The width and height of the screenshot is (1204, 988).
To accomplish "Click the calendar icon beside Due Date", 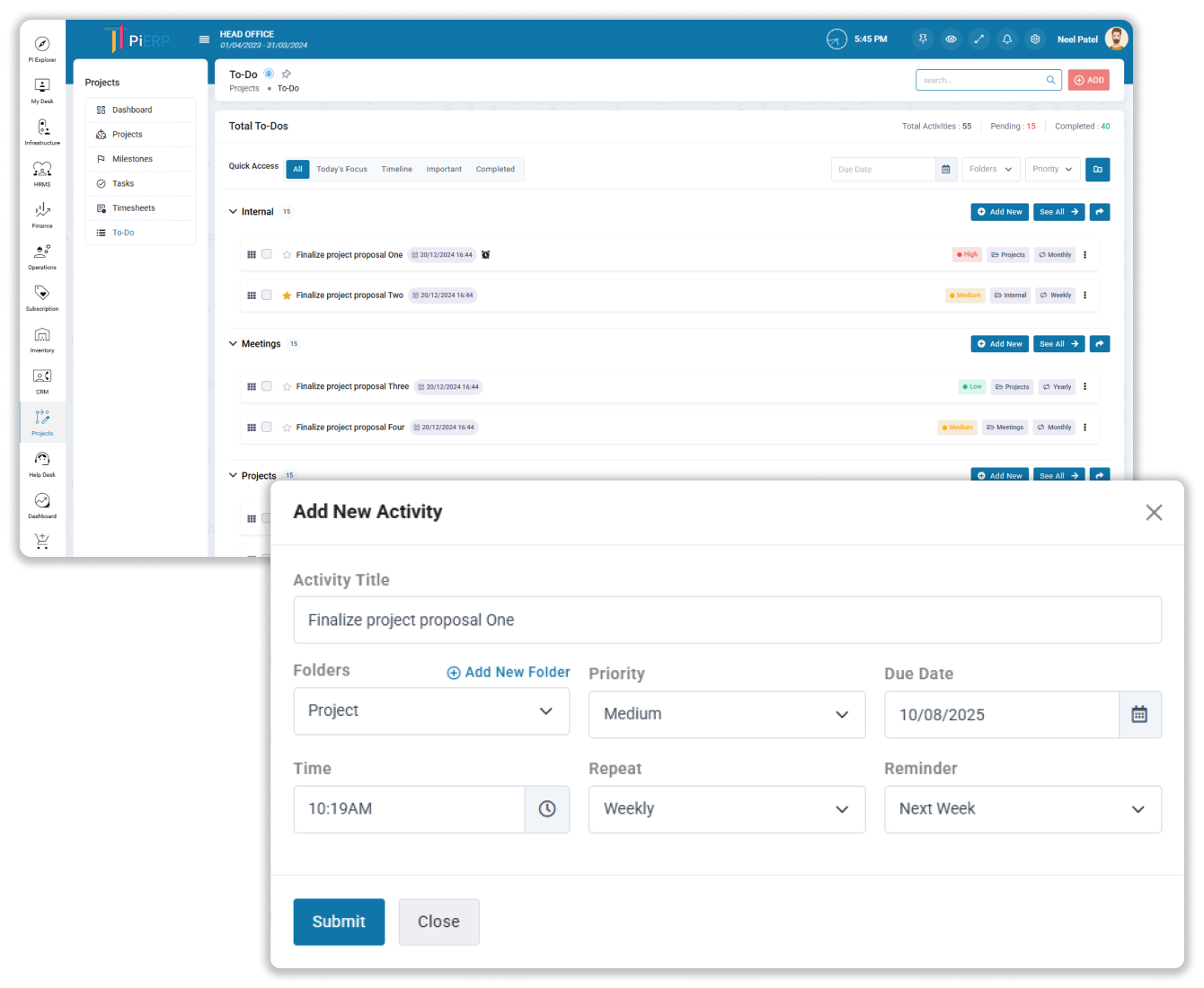I will (x=1139, y=715).
